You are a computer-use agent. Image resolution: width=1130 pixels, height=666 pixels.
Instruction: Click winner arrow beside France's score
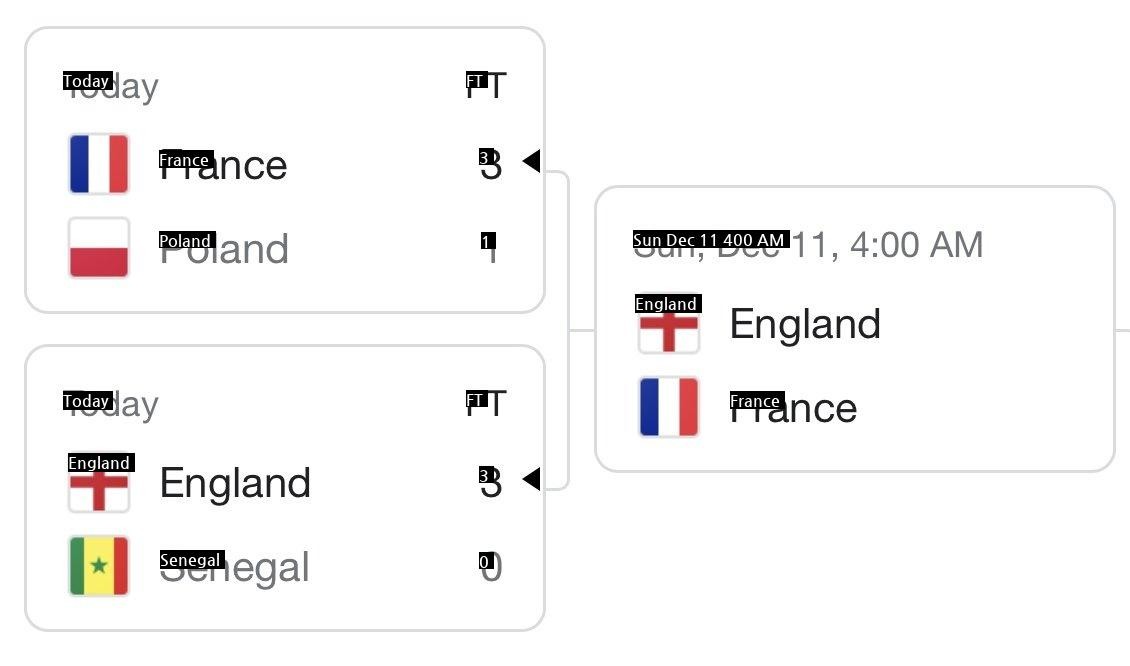531,160
